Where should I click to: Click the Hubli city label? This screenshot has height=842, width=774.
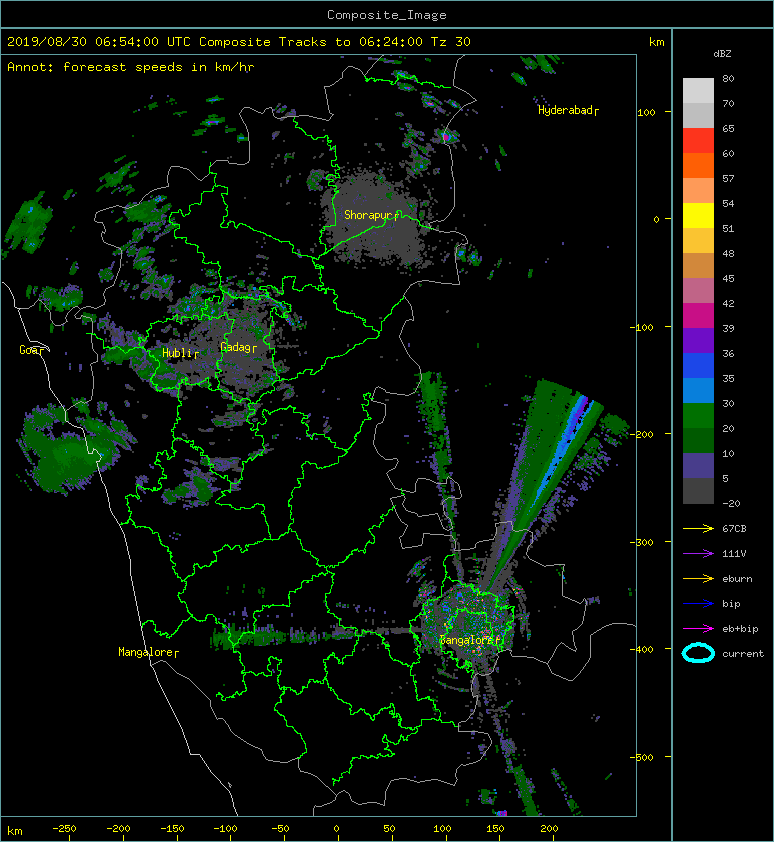(x=180, y=353)
